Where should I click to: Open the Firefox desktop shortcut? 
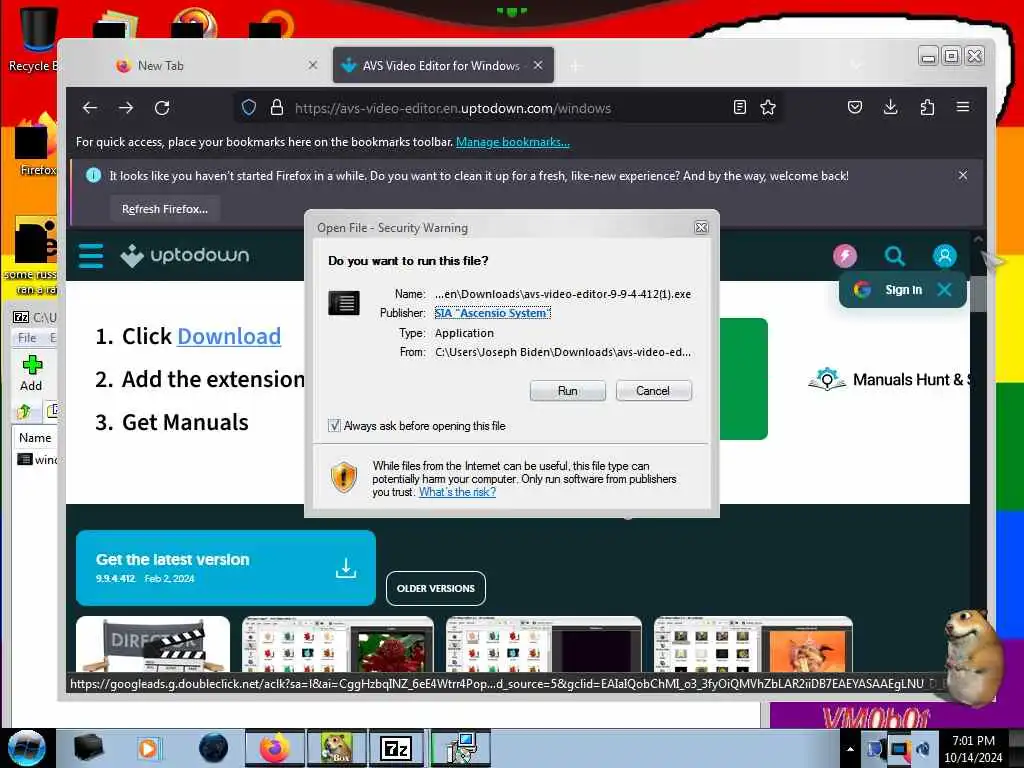click(36, 145)
